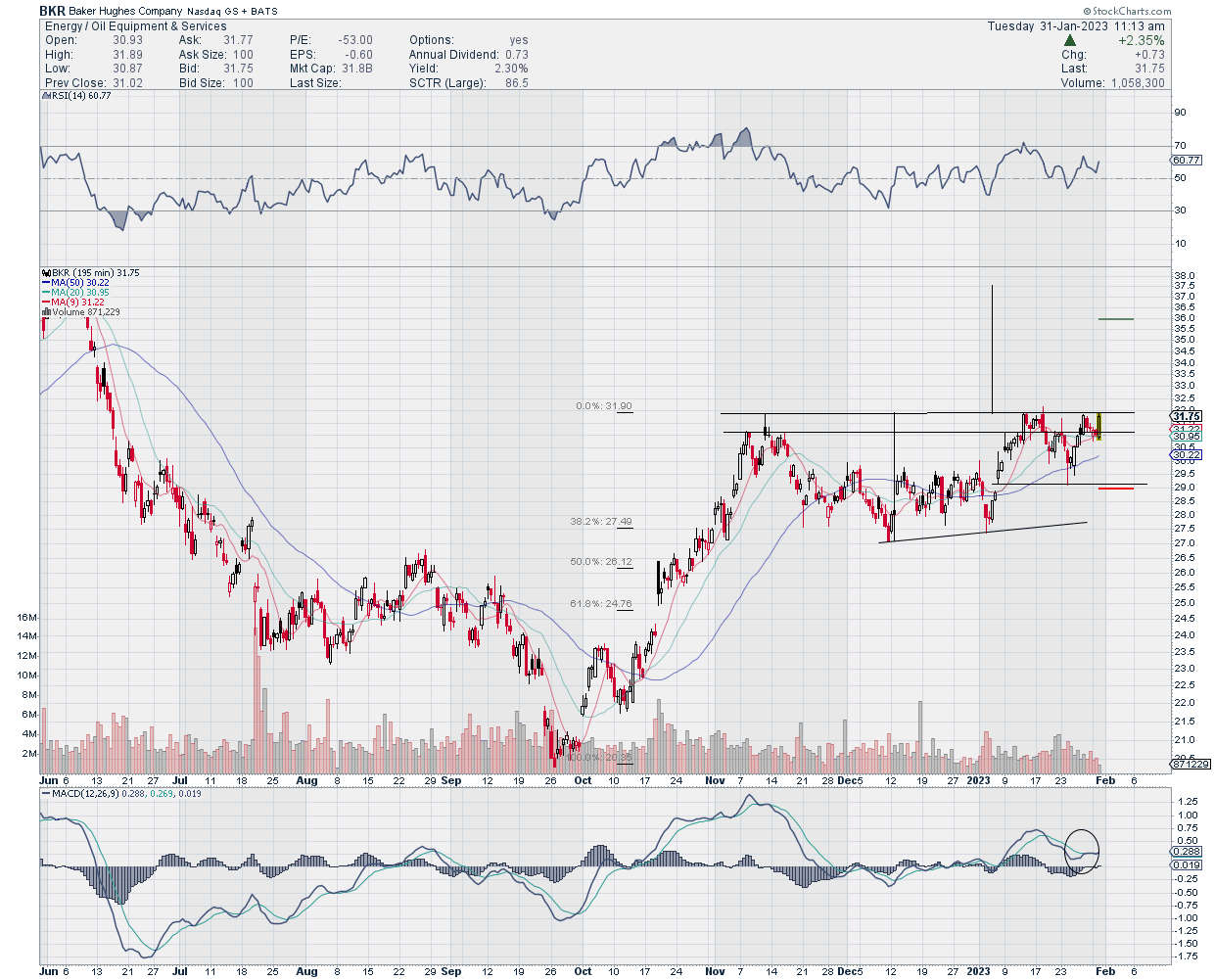Click the Fibonacci 38.2%: 27.49 label

click(x=601, y=522)
